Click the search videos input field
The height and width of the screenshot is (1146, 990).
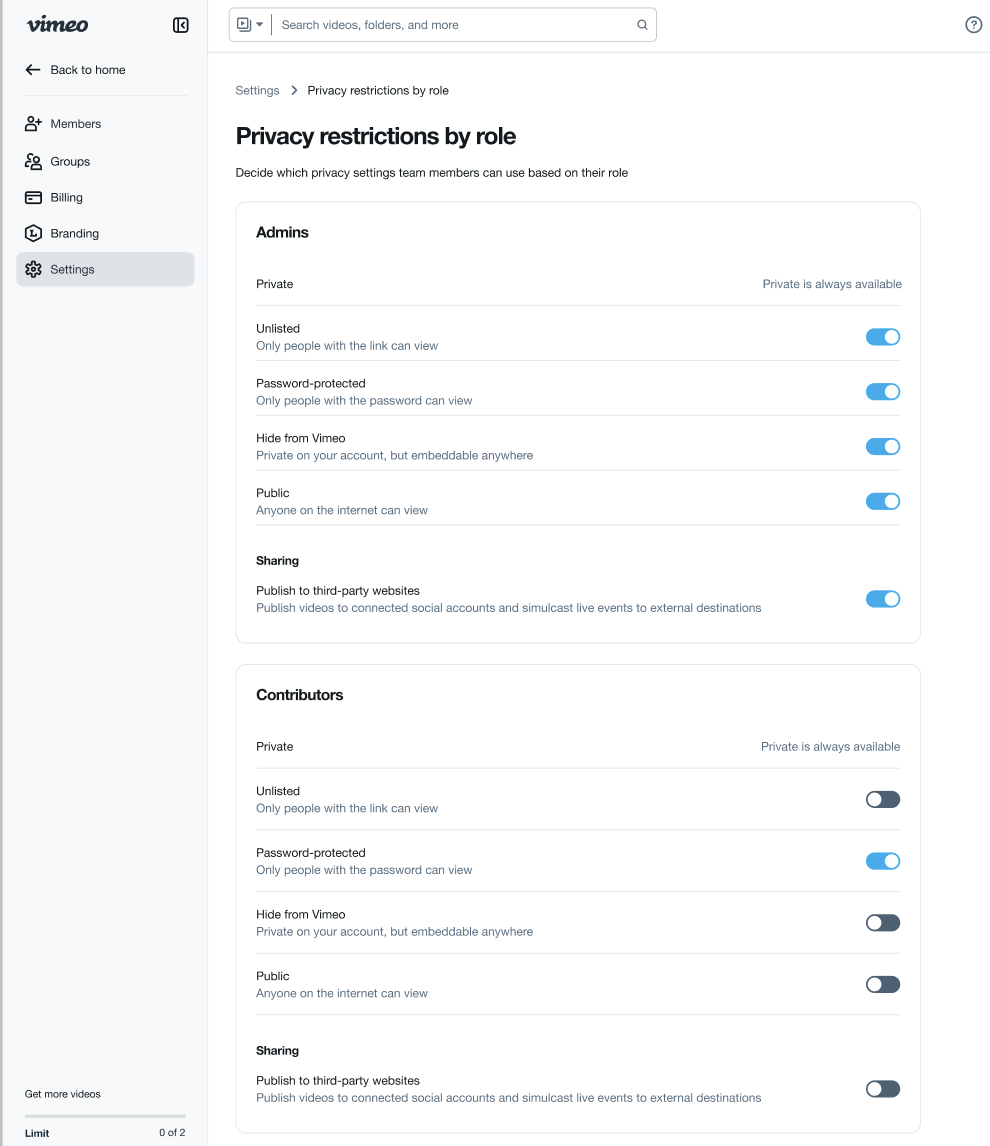[x=455, y=25]
